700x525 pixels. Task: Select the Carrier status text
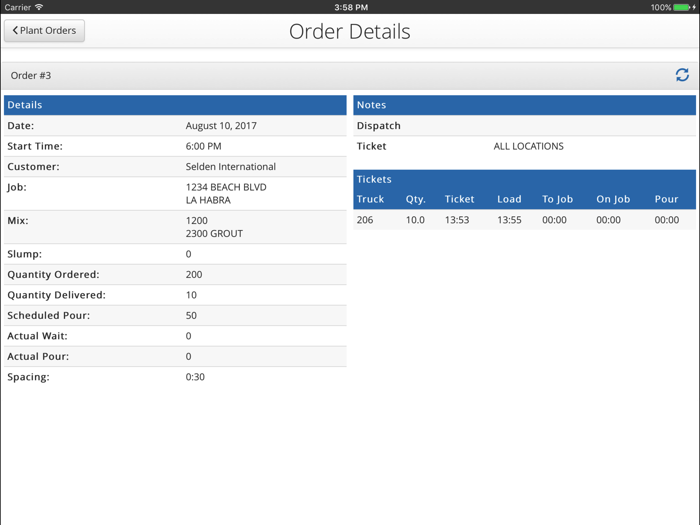18,7
